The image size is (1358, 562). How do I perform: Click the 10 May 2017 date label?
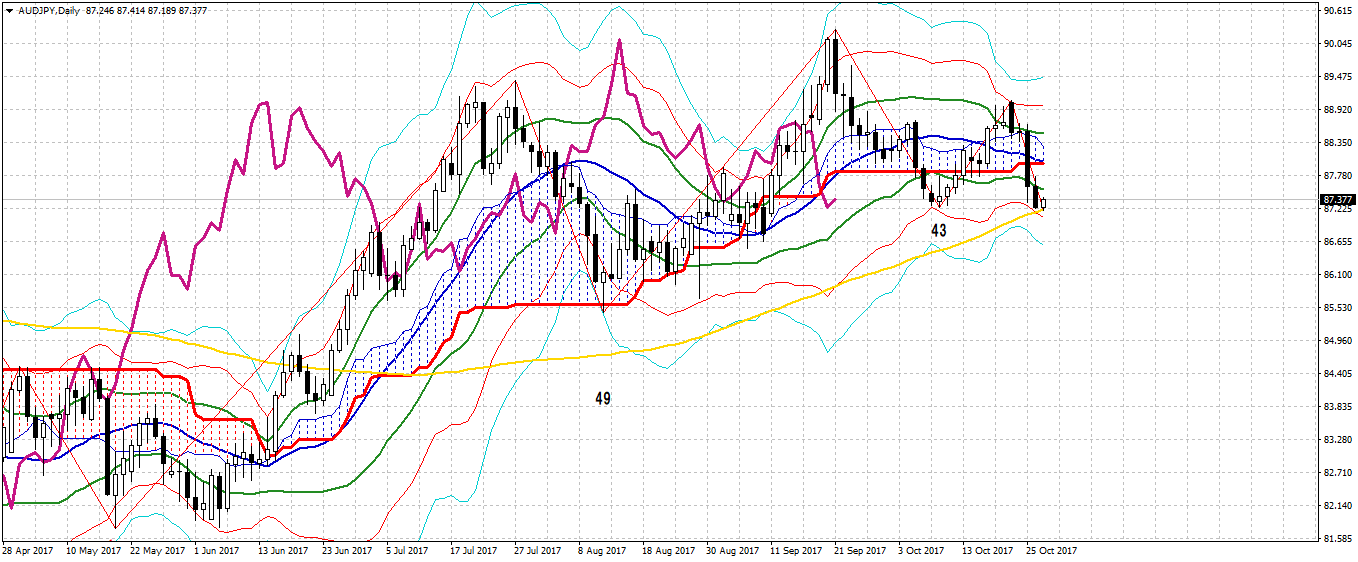[x=92, y=551]
